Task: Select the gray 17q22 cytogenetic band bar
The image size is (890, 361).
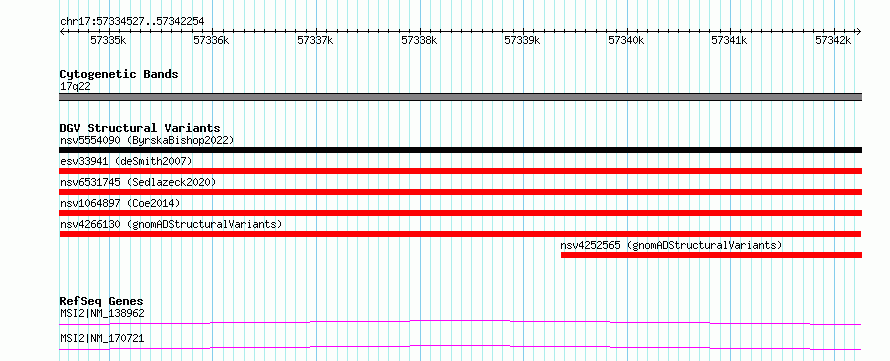Action: 461,97
